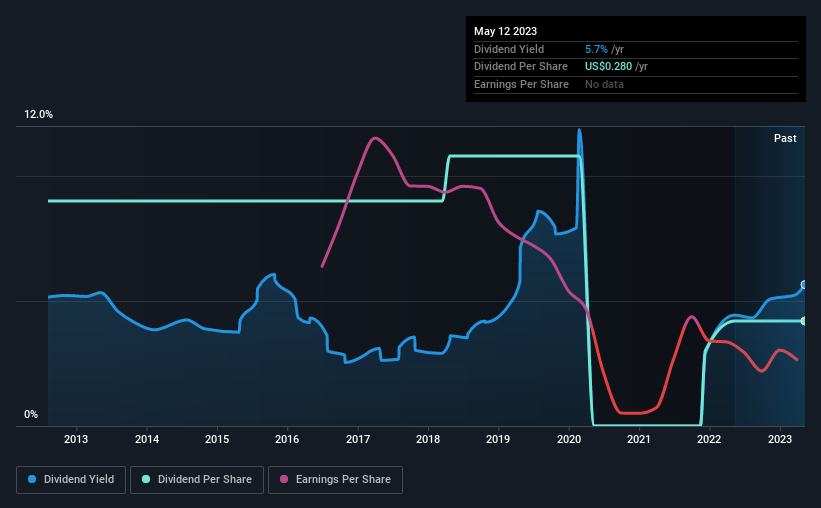Click the teal Dividend Per Share legend dot
This screenshot has height=508, width=821.
(x=146, y=479)
